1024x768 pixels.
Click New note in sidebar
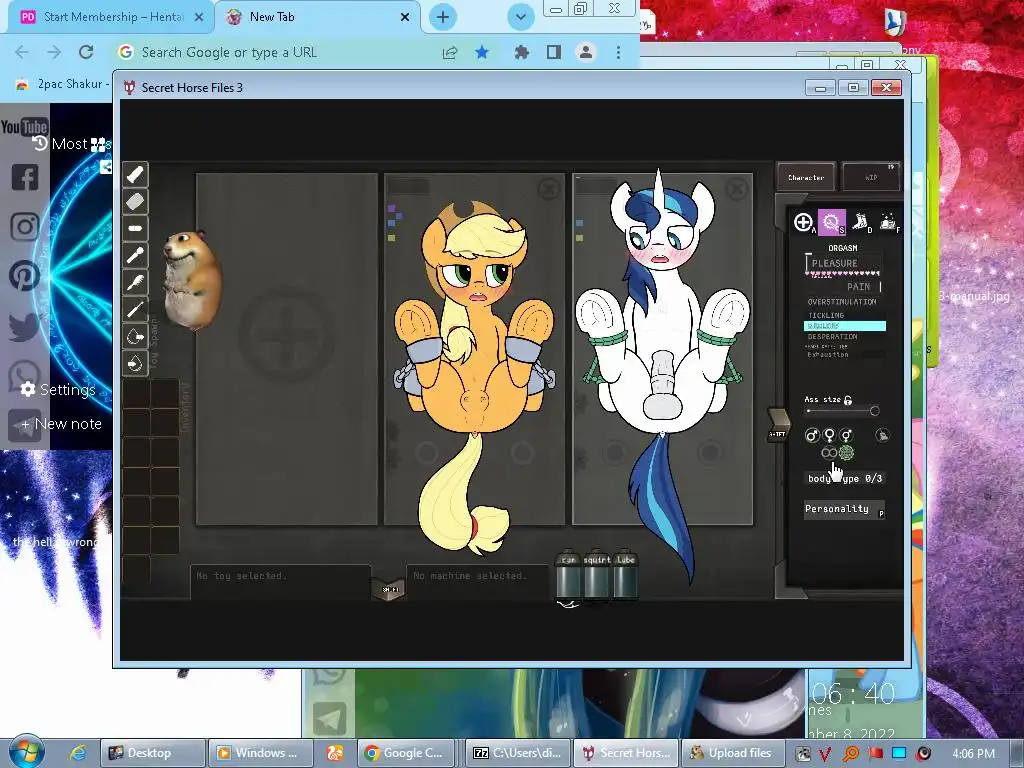tap(61, 424)
